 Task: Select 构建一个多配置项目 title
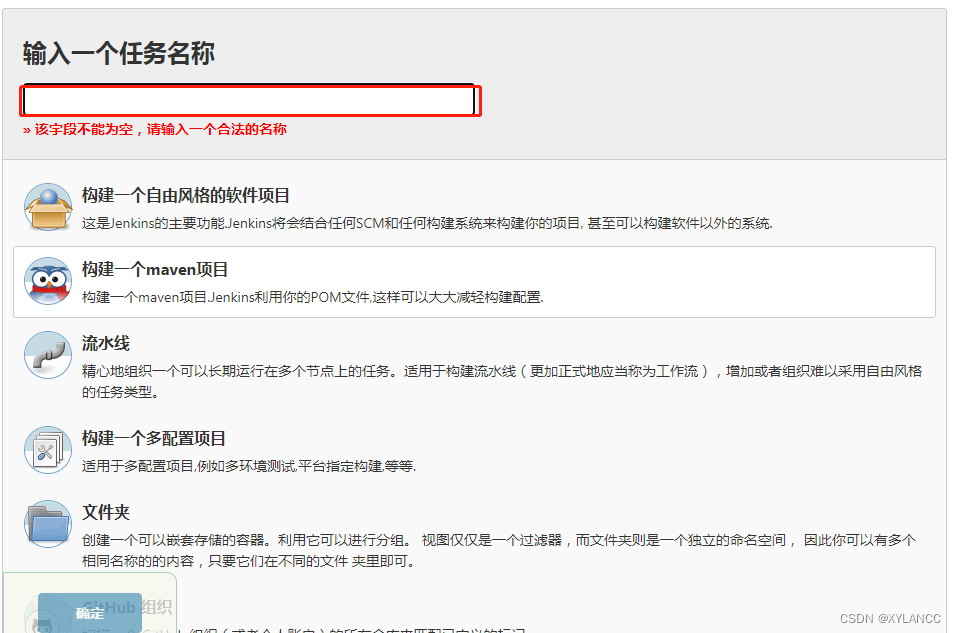click(154, 438)
